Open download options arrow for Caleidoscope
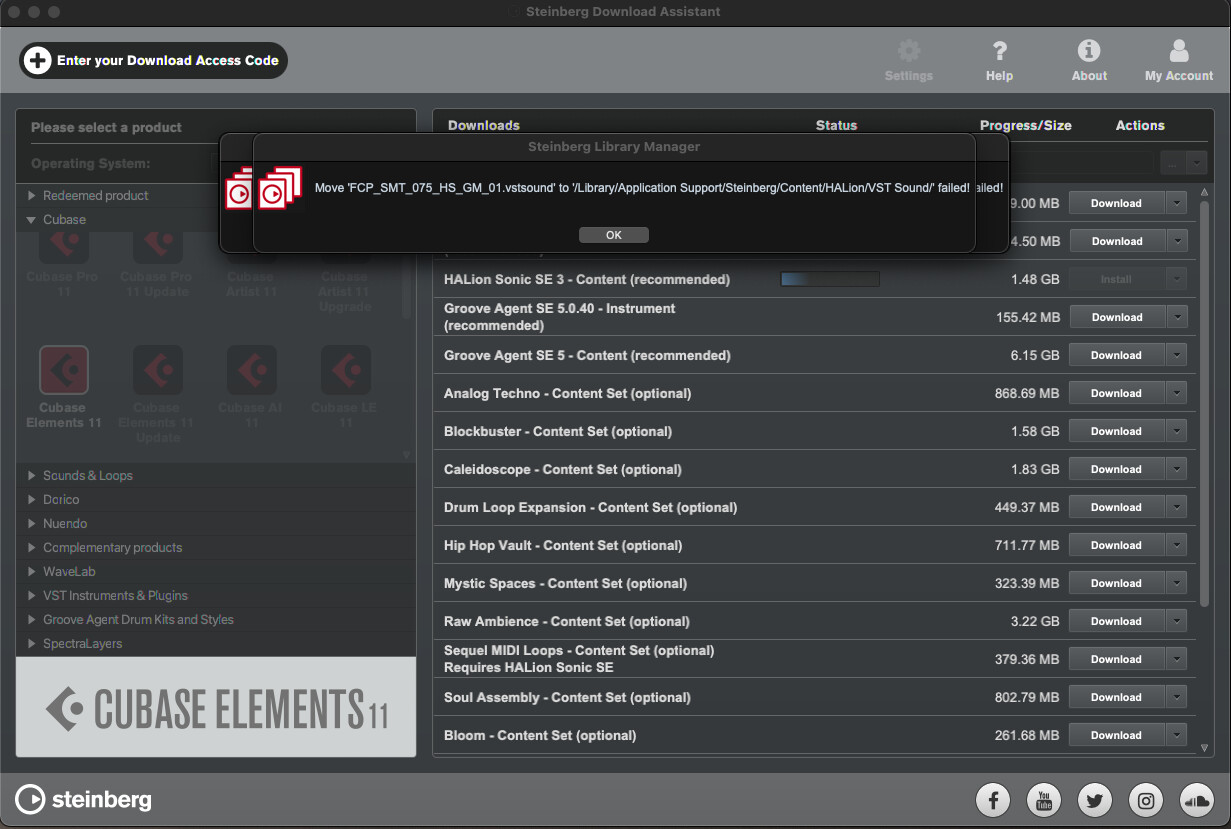 point(1177,469)
